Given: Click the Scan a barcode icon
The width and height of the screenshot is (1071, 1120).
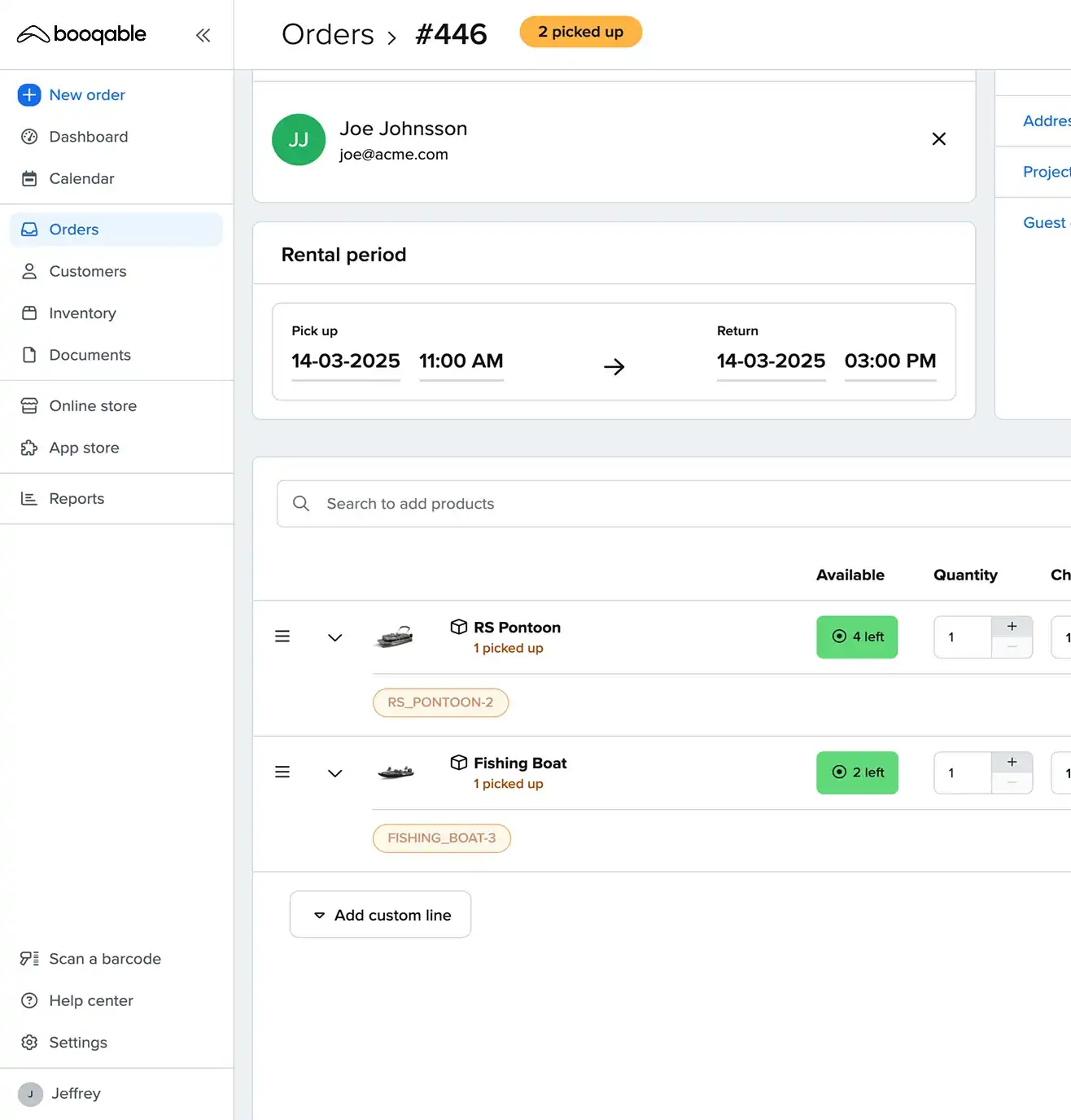Looking at the screenshot, I should [29, 959].
